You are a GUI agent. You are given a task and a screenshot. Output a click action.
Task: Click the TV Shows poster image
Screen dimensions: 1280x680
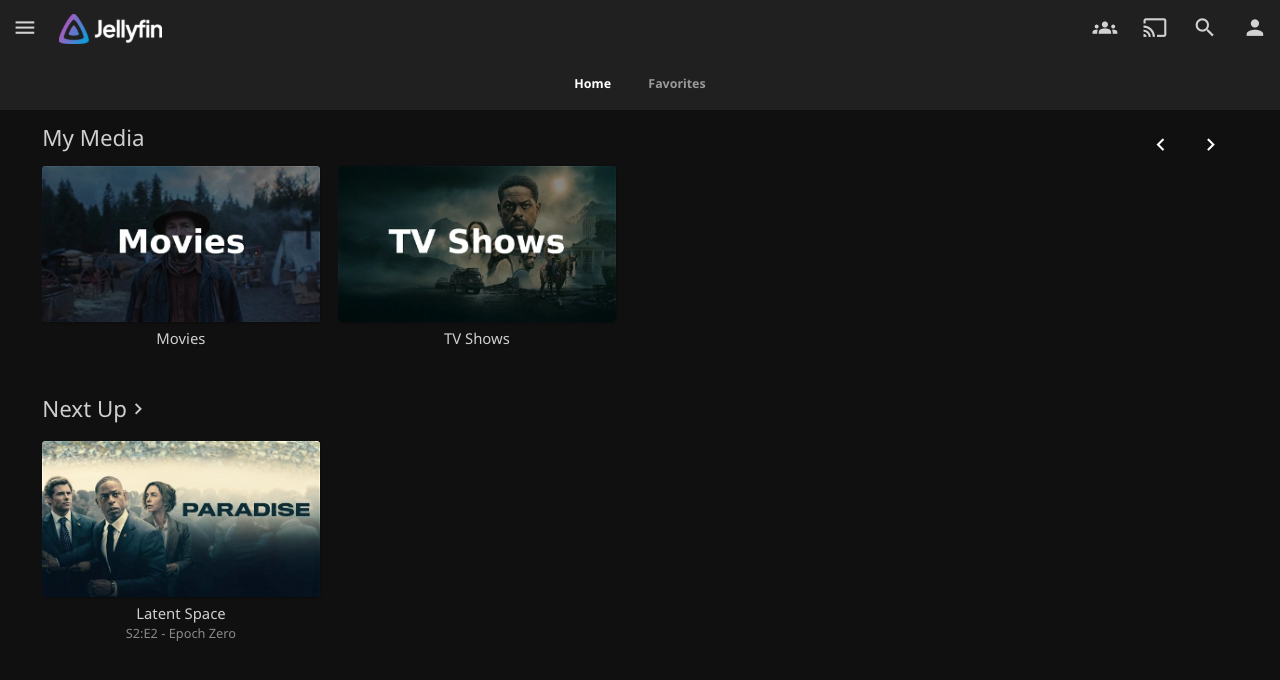coord(477,243)
